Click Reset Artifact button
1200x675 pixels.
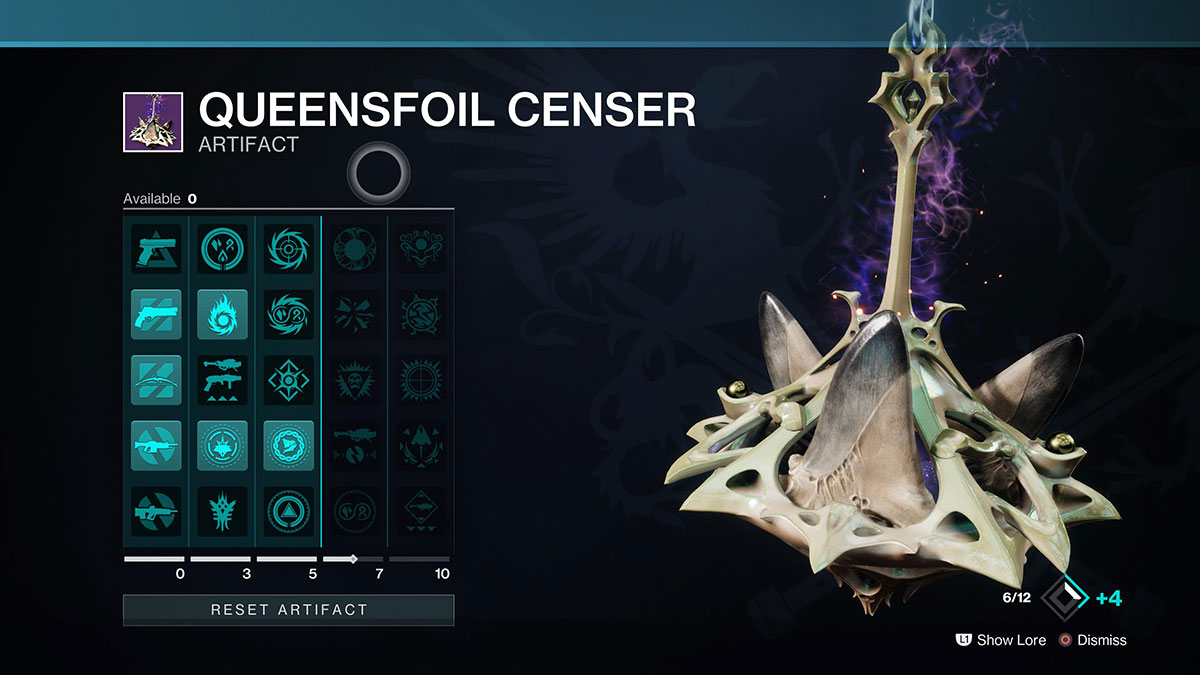tap(288, 610)
